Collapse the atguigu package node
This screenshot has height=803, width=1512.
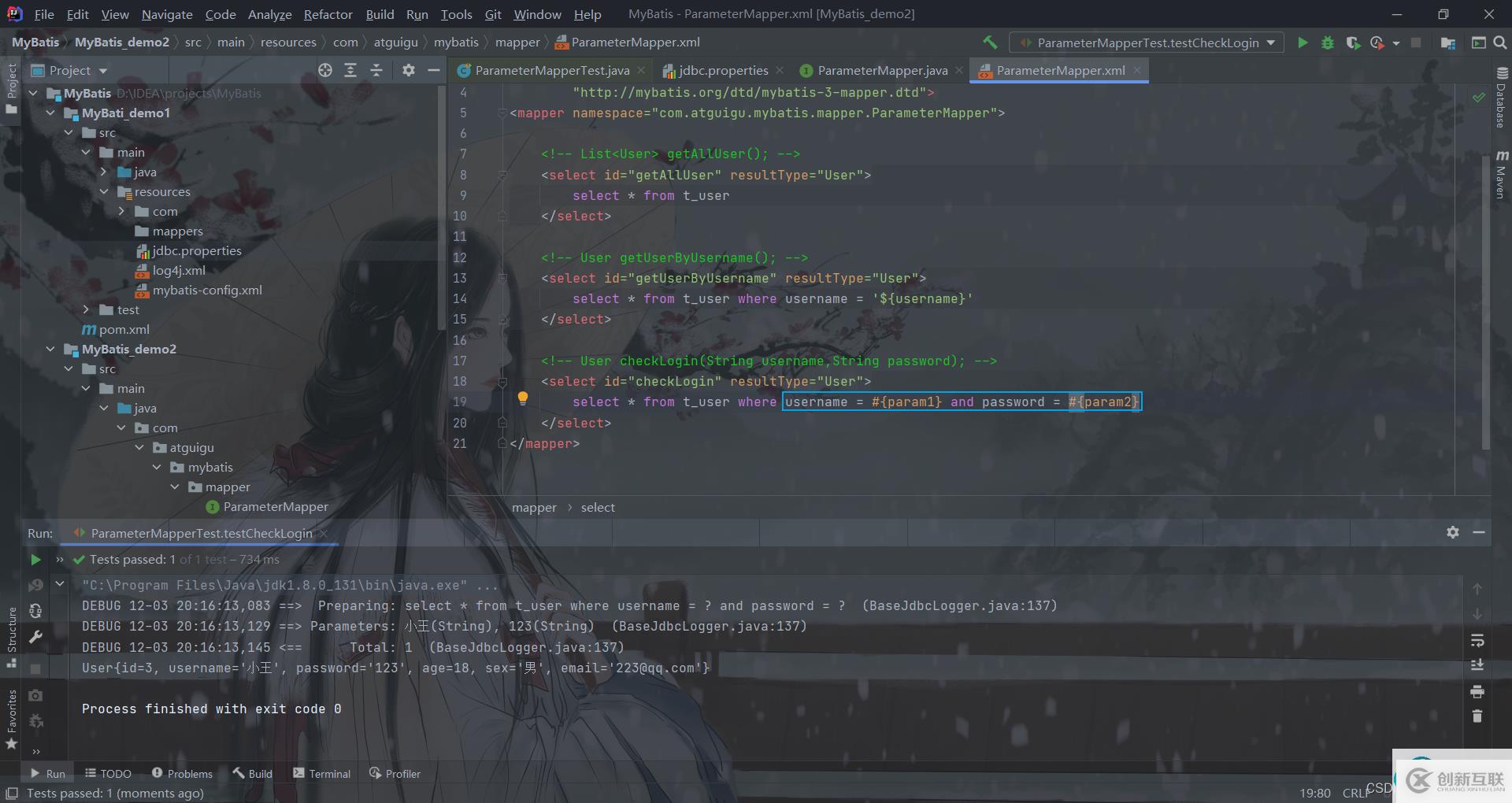(139, 447)
